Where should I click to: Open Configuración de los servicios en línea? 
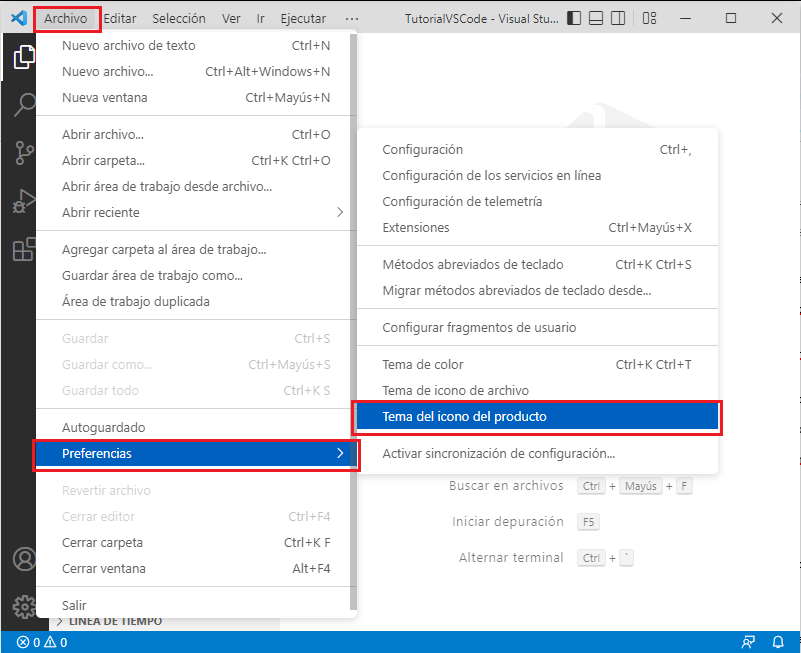pyautogui.click(x=537, y=176)
